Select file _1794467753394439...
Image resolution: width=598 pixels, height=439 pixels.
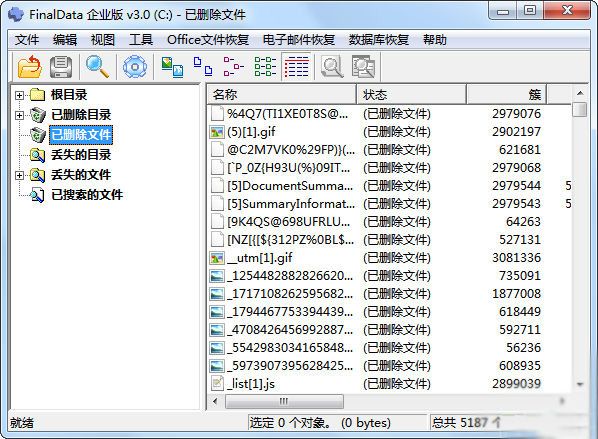(290, 312)
